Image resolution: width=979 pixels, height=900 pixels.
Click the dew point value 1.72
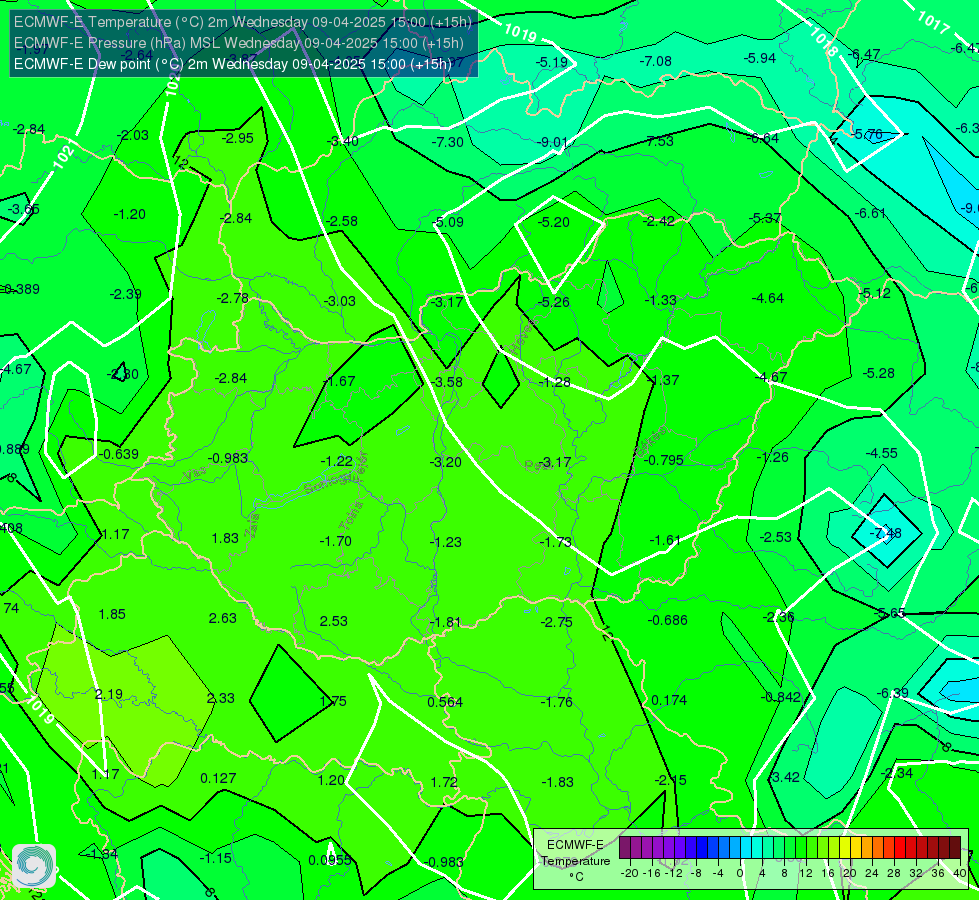pos(445,782)
